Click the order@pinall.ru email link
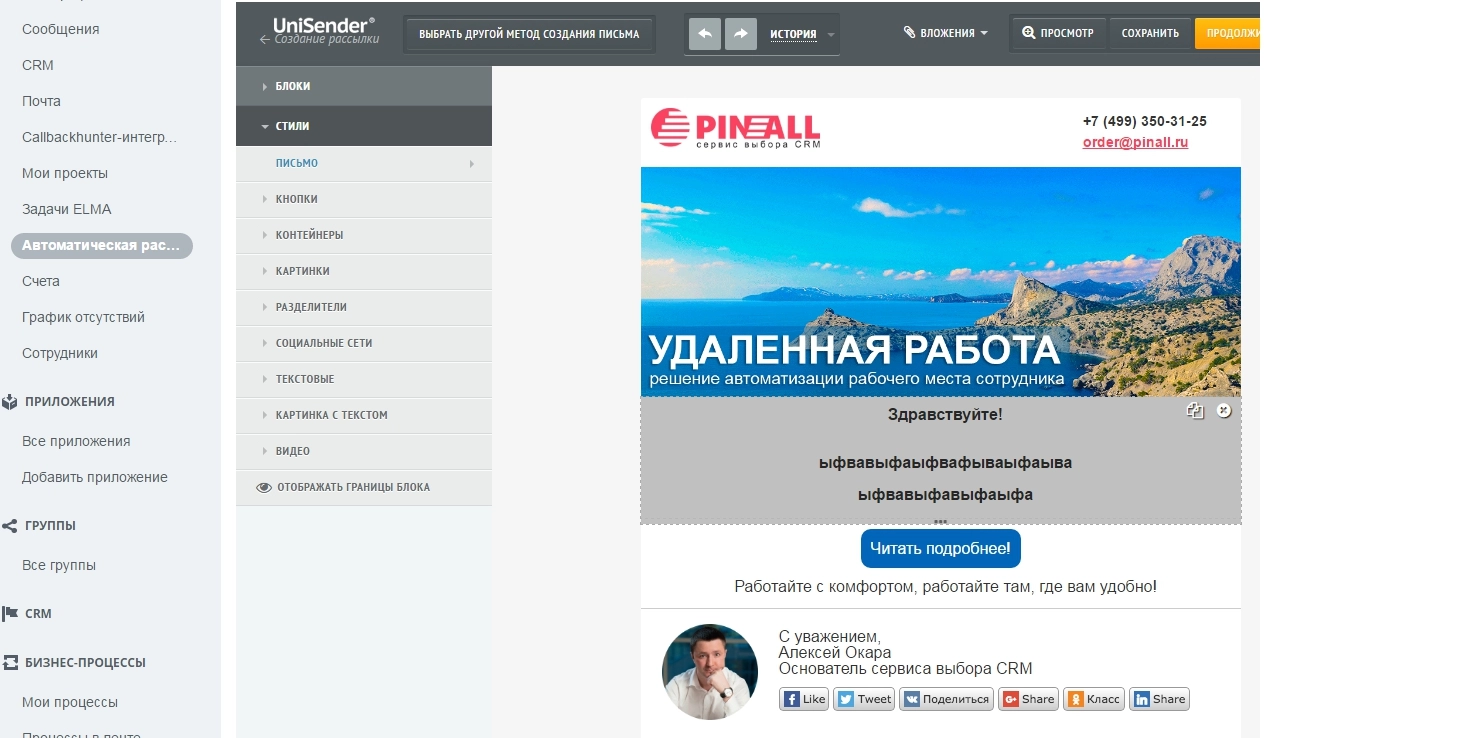Screen dimensions: 1458x738 1135,142
